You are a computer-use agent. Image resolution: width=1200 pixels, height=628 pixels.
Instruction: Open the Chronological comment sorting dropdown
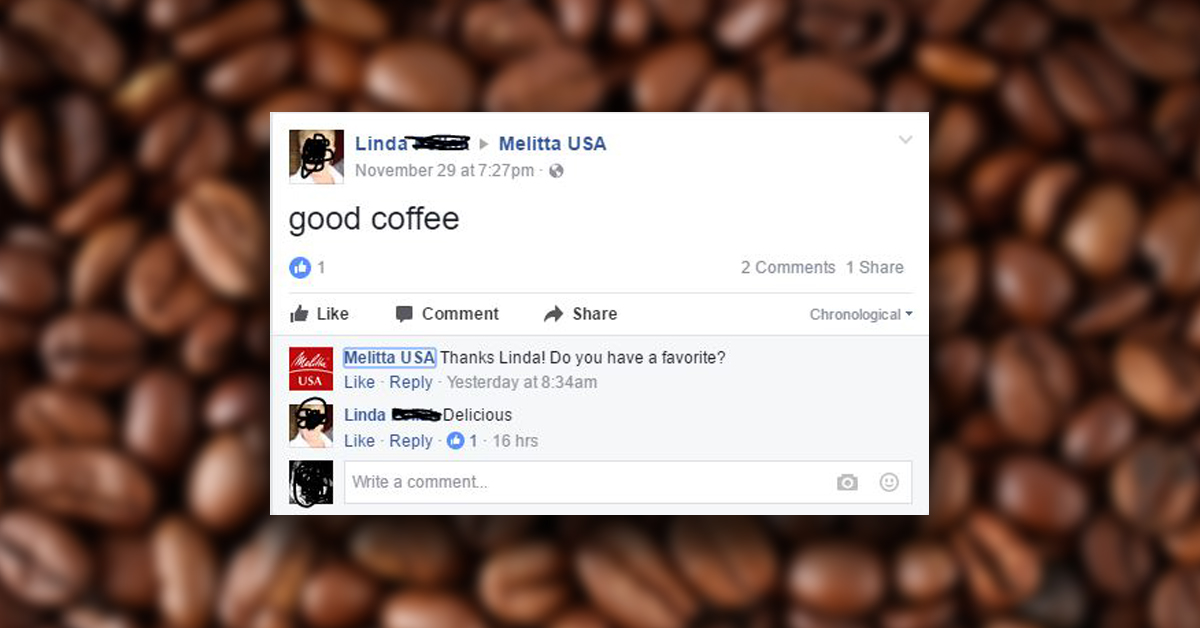click(861, 314)
